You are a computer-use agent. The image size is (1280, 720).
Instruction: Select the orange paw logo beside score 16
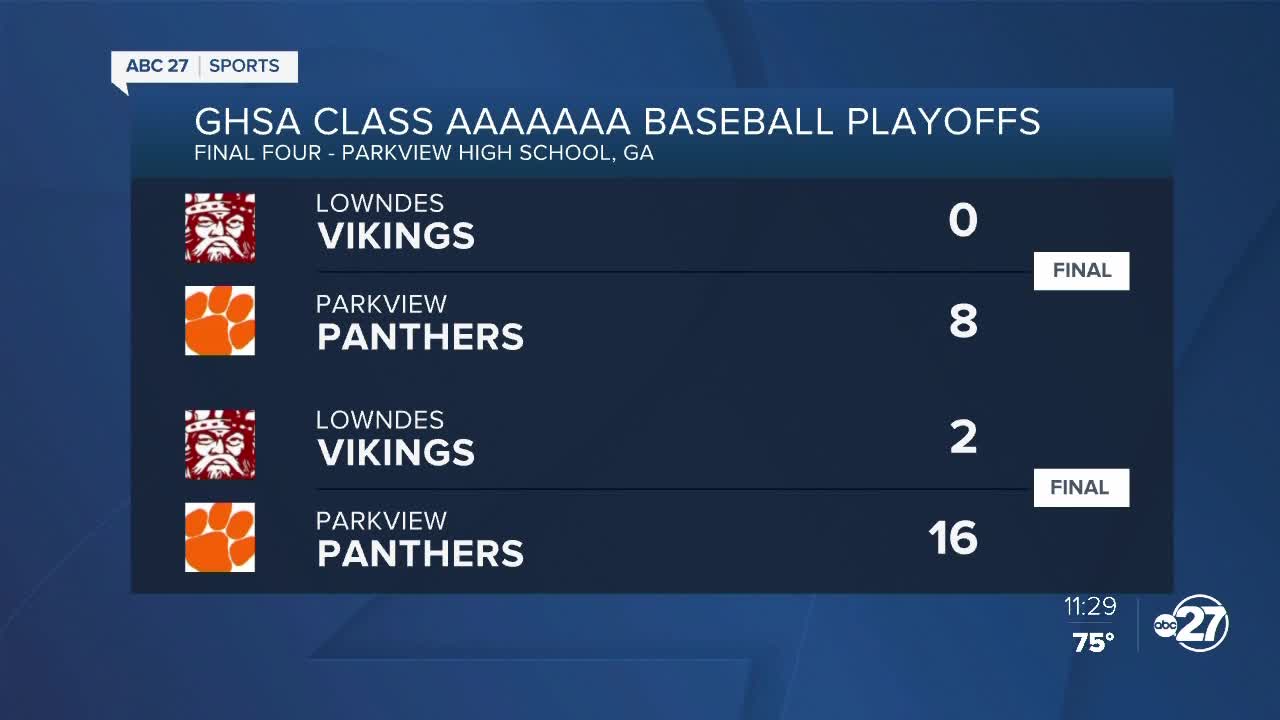click(220, 537)
